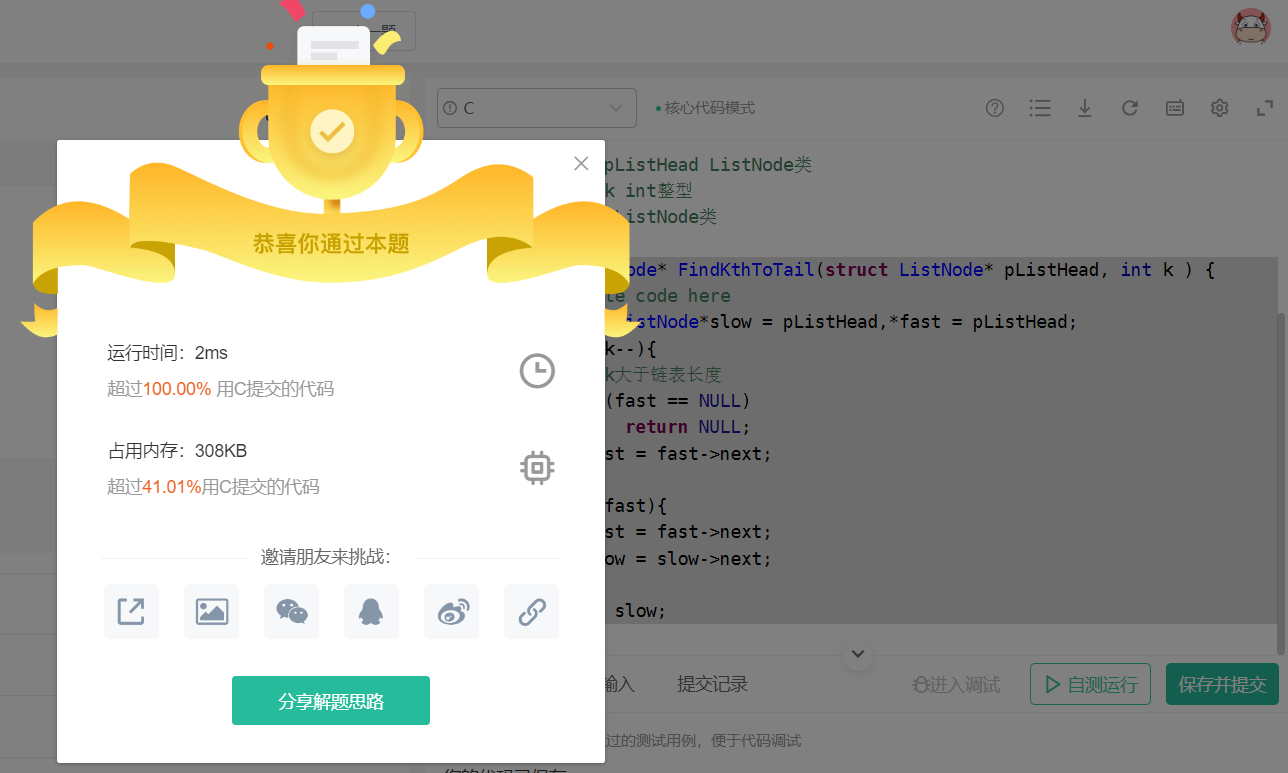Click the user avatar

[1250, 28]
